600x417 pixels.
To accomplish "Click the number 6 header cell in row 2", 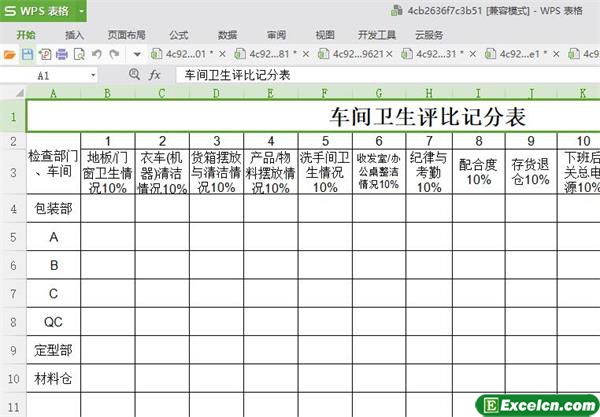I will click(x=379, y=141).
